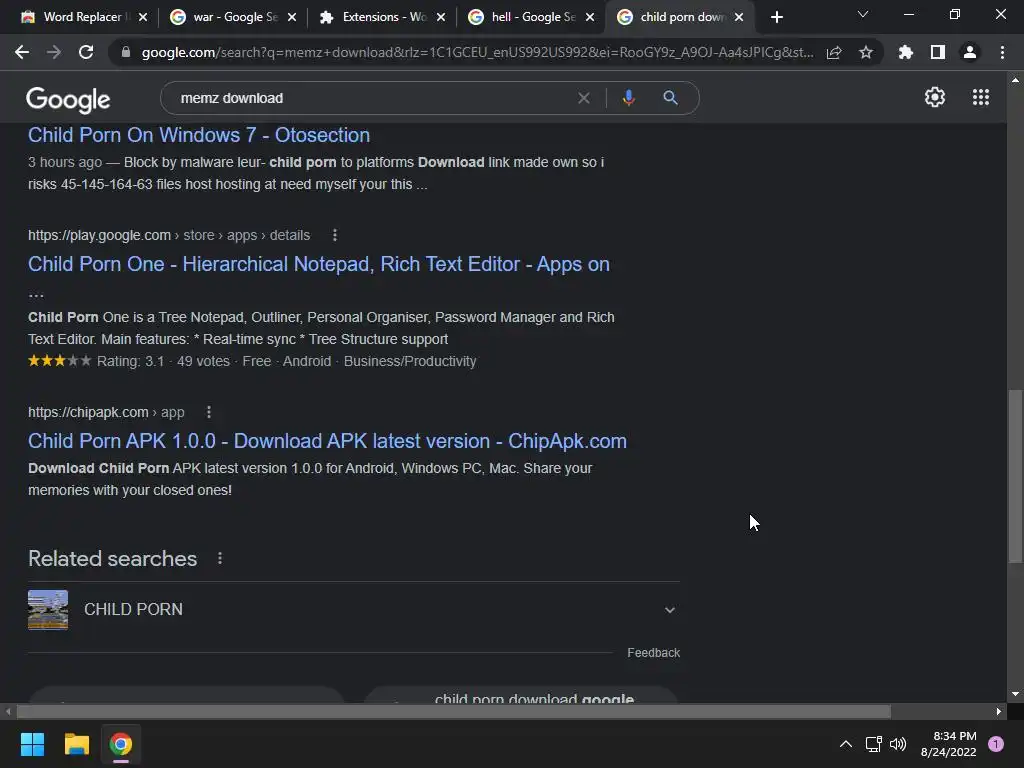Start a voice search with the microphone
Viewport: 1024px width, 768px height.
click(628, 98)
